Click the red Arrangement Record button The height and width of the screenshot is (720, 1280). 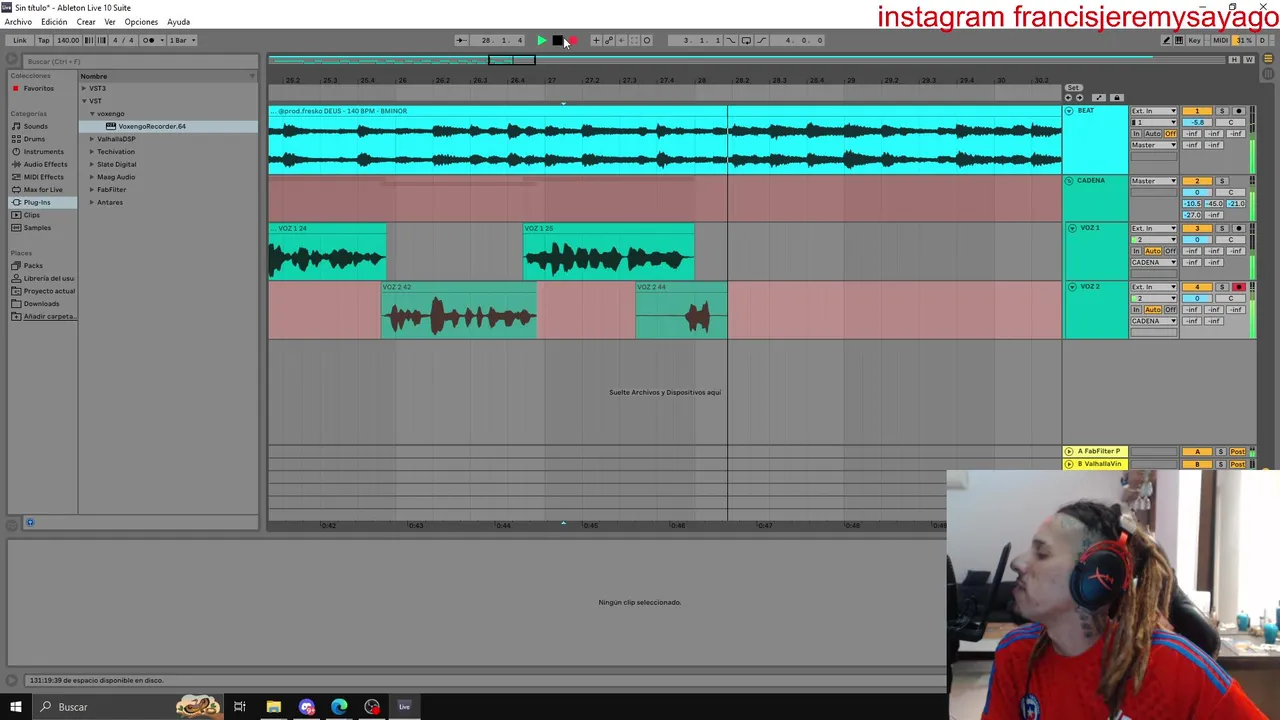pos(573,40)
